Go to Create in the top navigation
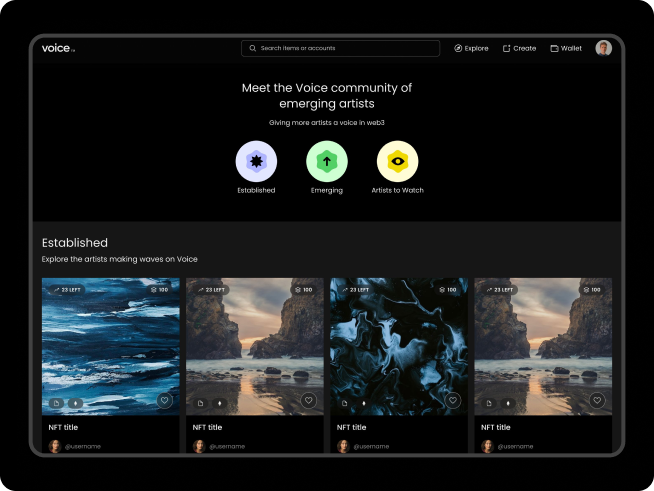Viewport: 654px width, 491px height. [x=519, y=48]
